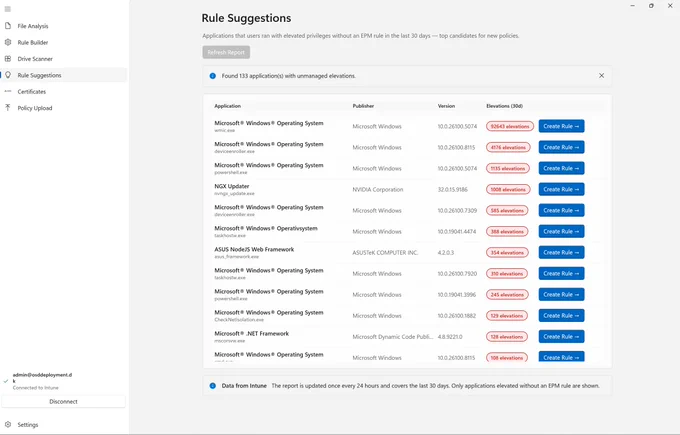Click the 'ASUSTeK COMPUTER INC.' publisher cell
Viewport: 680px width, 435px height.
(x=385, y=252)
